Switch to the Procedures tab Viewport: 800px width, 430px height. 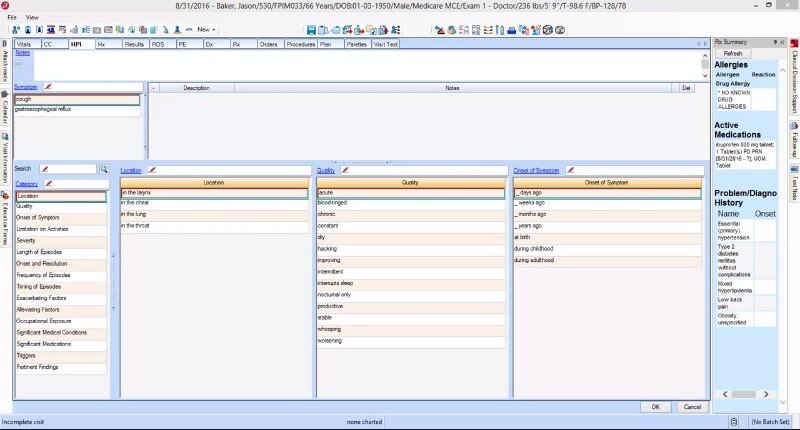tap(300, 44)
